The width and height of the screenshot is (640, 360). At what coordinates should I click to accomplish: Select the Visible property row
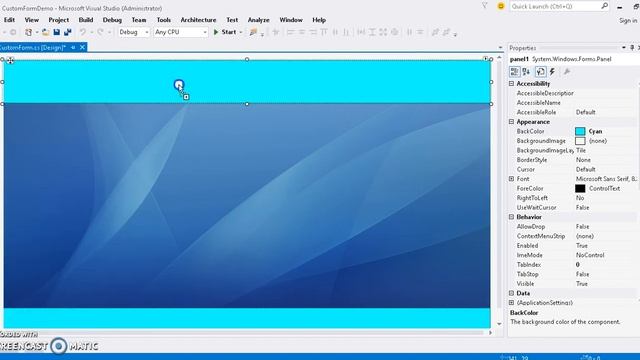573,284
